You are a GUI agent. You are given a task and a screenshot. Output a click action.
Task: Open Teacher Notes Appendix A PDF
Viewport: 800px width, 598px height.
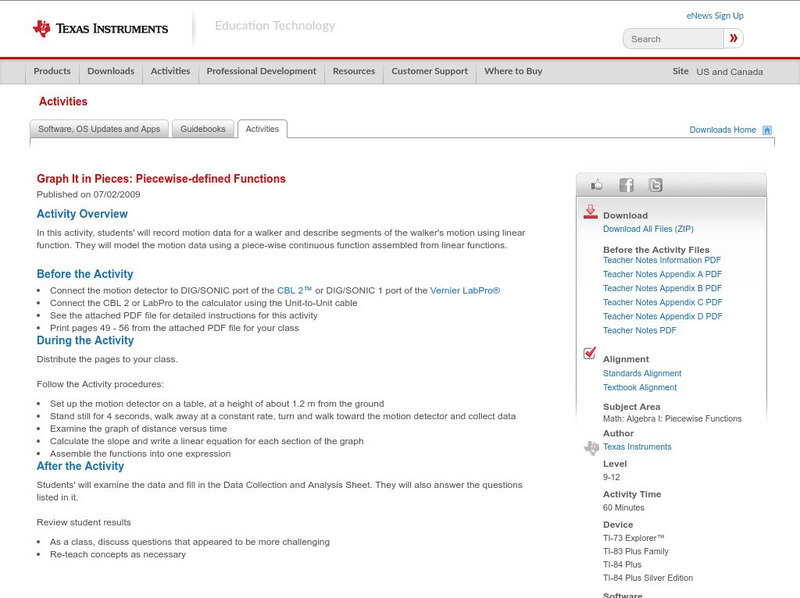click(x=662, y=275)
